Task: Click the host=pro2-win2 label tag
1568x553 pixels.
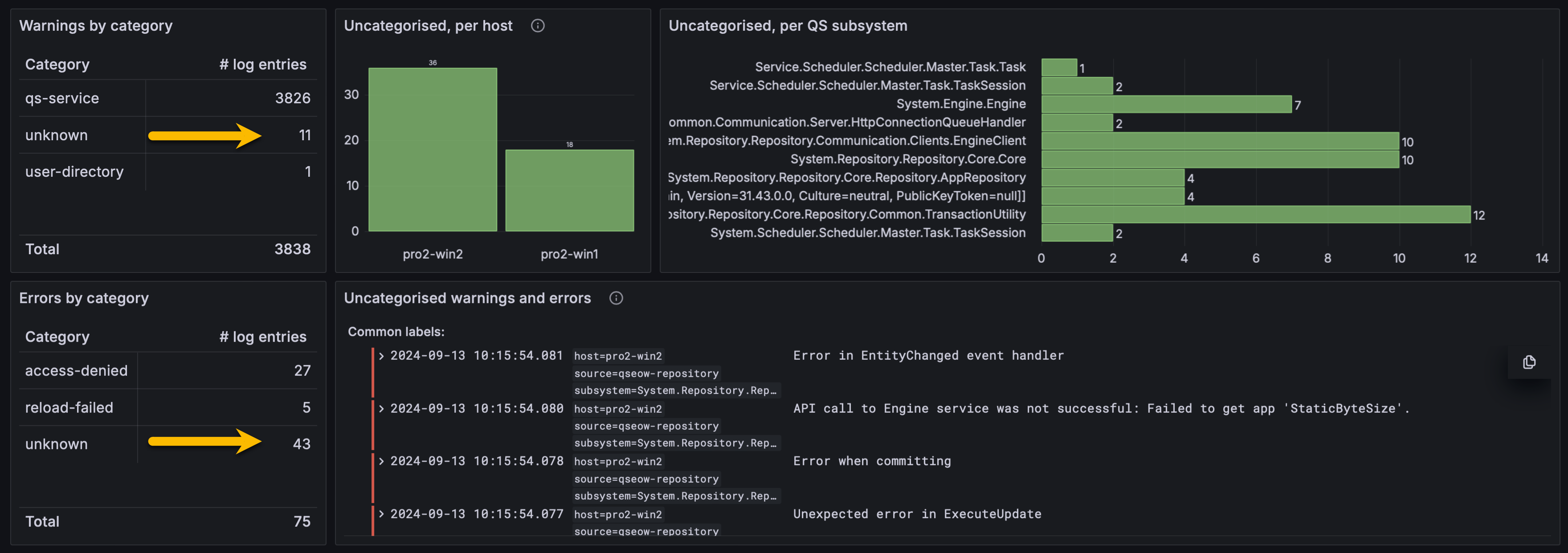Action: (618, 356)
